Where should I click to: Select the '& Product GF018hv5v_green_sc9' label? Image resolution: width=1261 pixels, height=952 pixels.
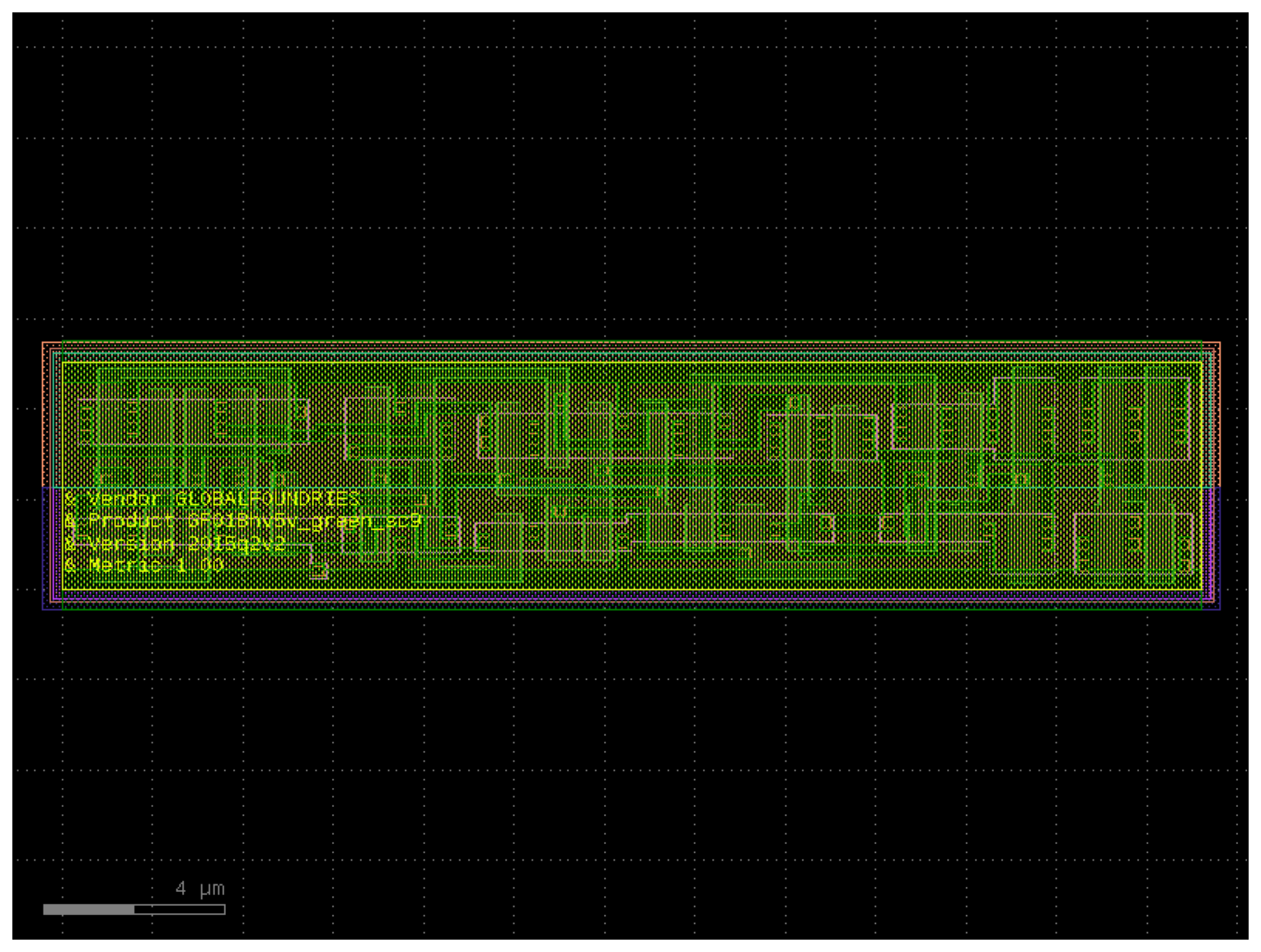tap(242, 521)
